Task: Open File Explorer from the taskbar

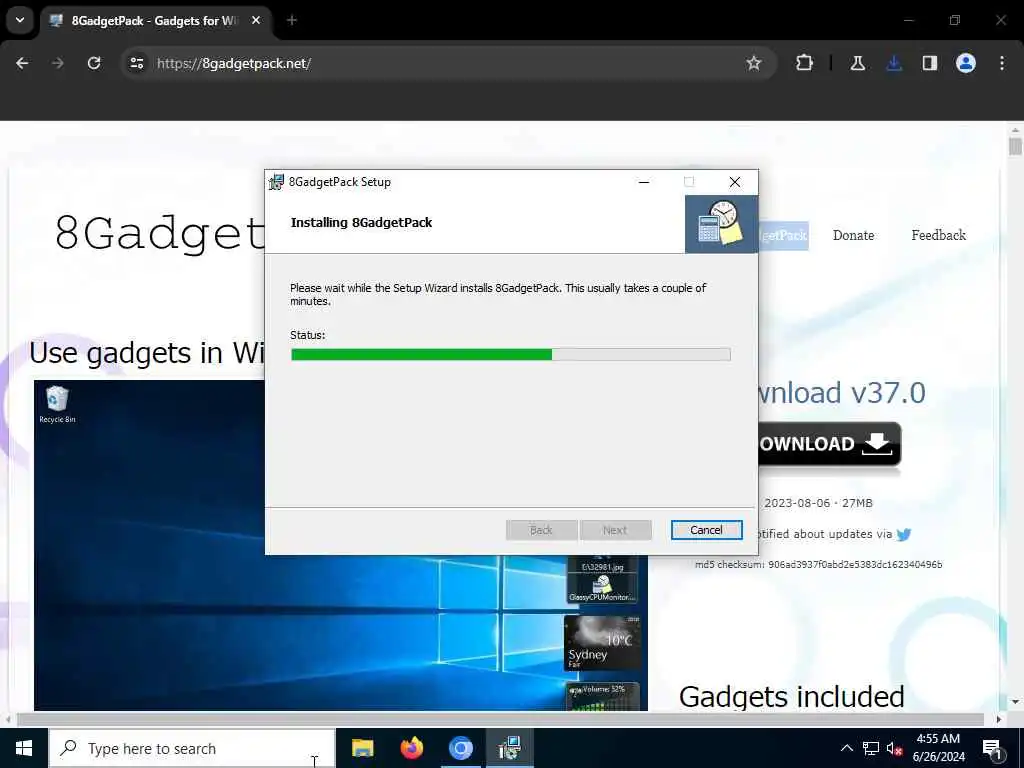Action: 362,748
